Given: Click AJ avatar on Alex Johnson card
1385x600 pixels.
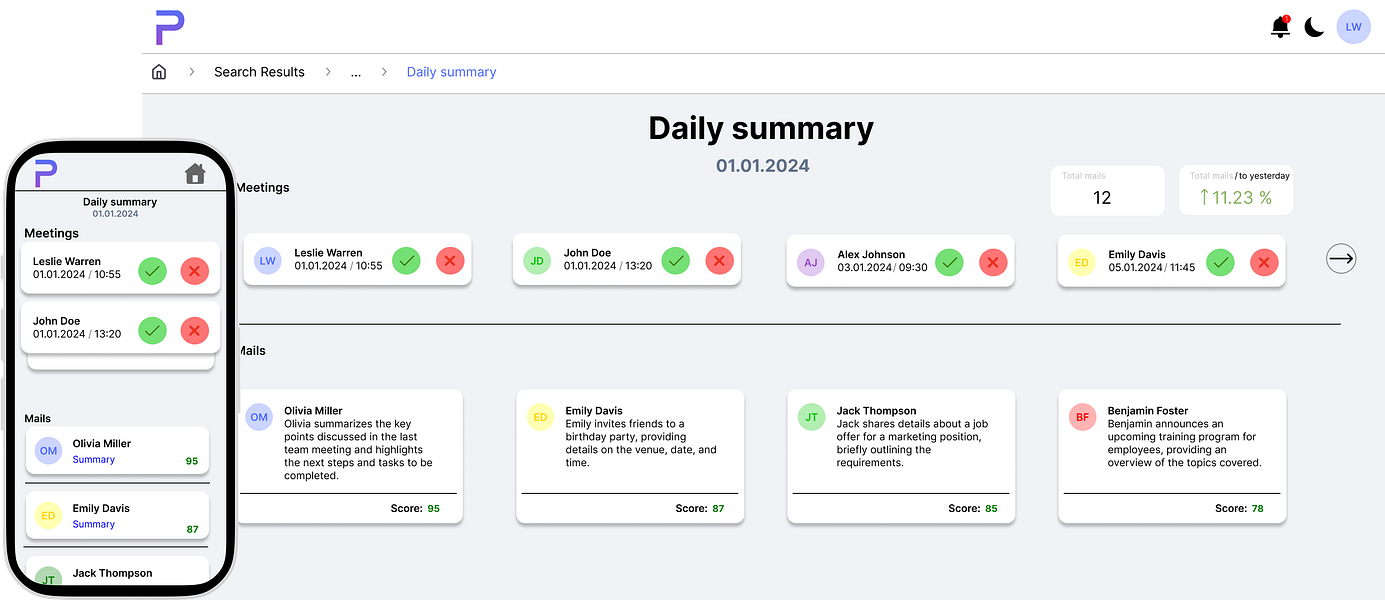Looking at the screenshot, I should coord(811,263).
